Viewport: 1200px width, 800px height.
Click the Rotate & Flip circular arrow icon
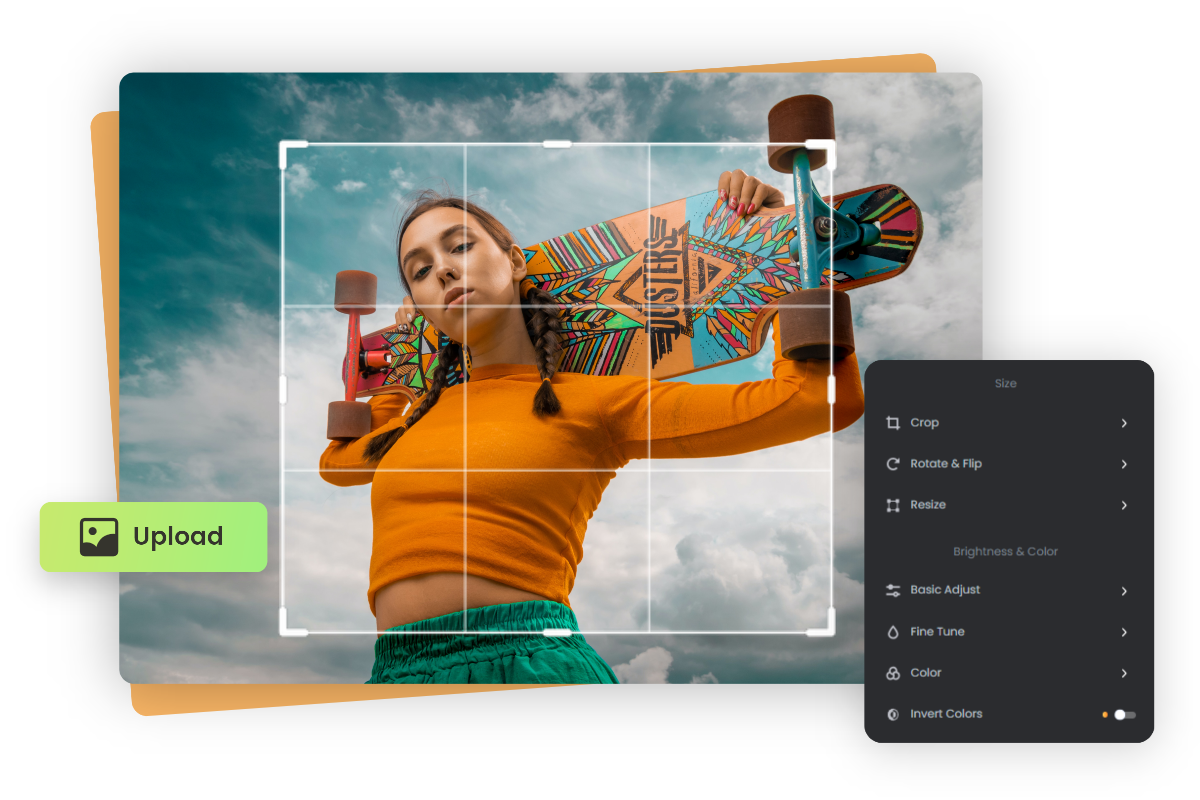point(892,463)
